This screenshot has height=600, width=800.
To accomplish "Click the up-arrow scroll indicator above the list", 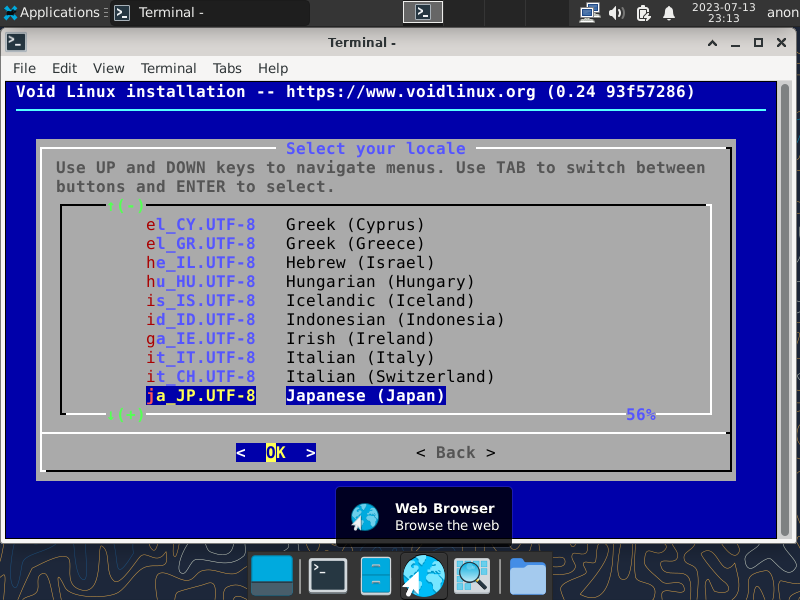I will tap(125, 206).
